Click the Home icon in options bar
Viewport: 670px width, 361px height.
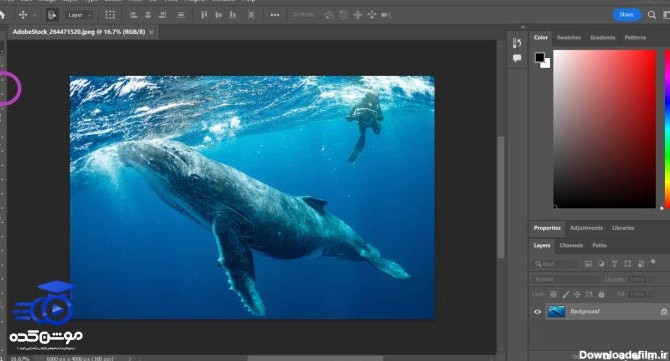tap(2, 15)
